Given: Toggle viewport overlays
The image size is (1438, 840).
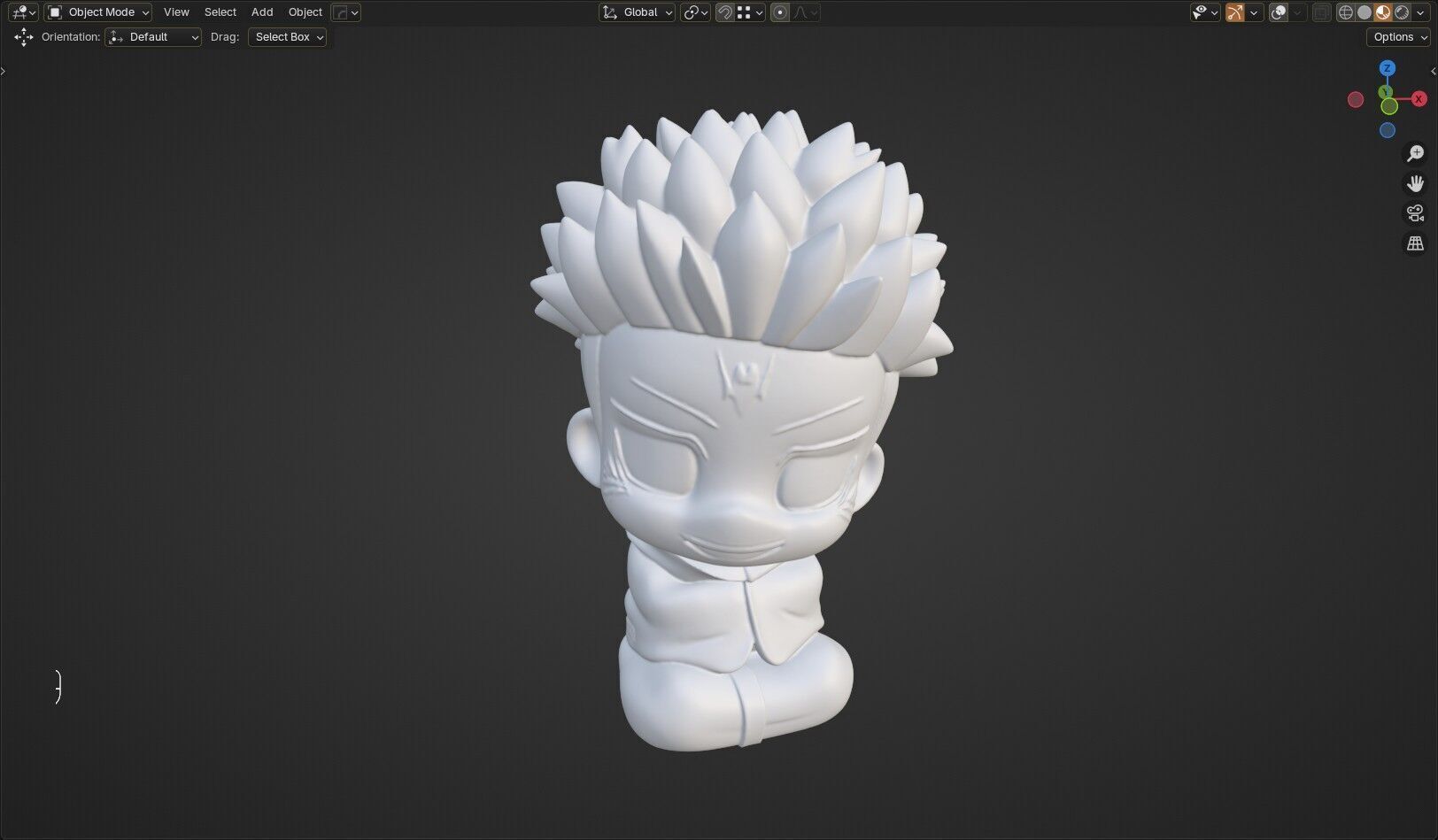Looking at the screenshot, I should pos(1279,12).
